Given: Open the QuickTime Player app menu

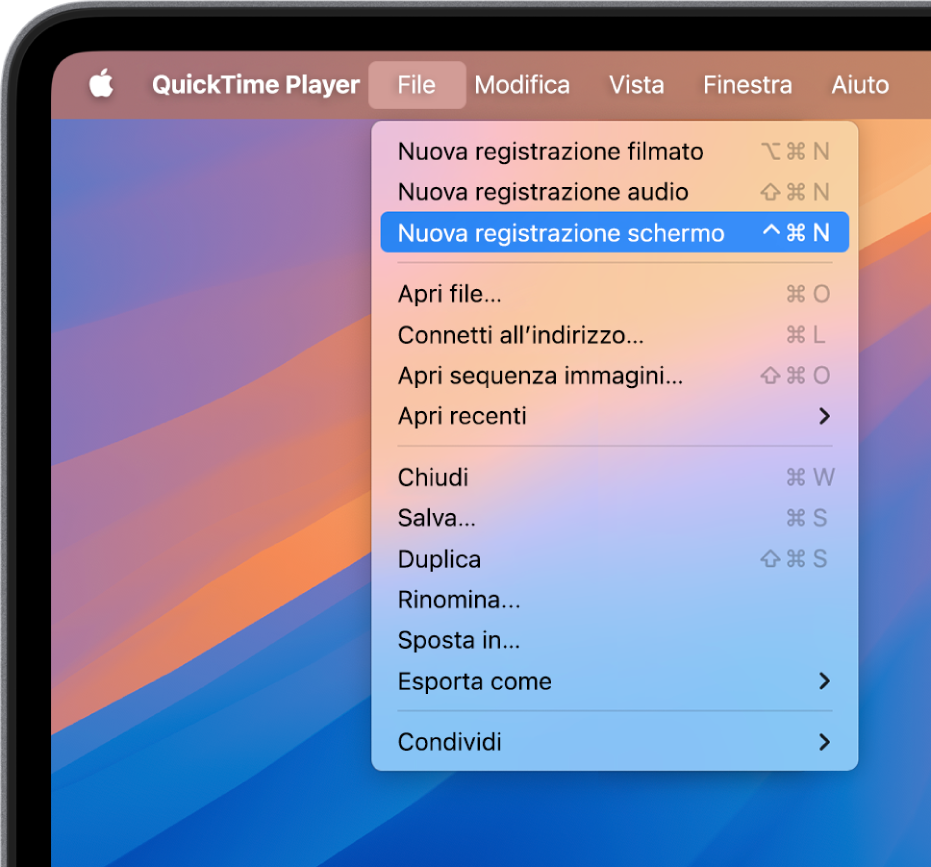Looking at the screenshot, I should pyautogui.click(x=256, y=85).
